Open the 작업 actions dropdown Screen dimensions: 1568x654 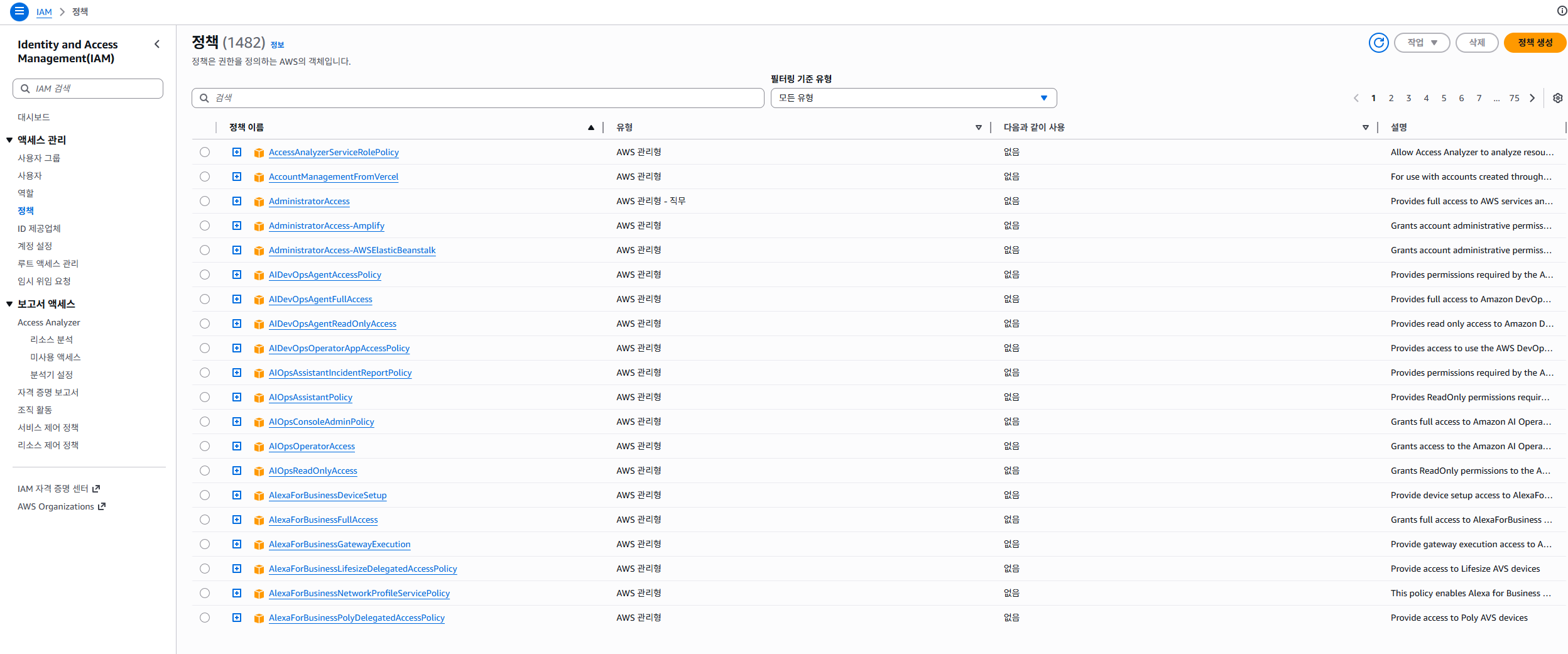point(1422,43)
